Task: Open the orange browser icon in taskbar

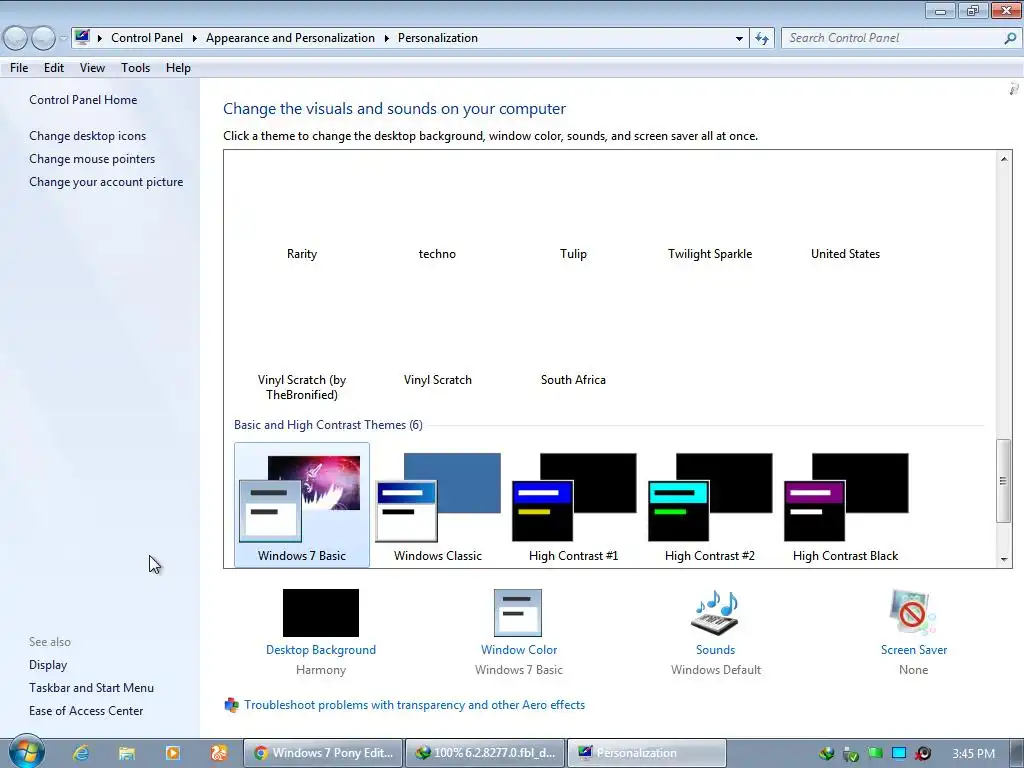Action: (219, 753)
